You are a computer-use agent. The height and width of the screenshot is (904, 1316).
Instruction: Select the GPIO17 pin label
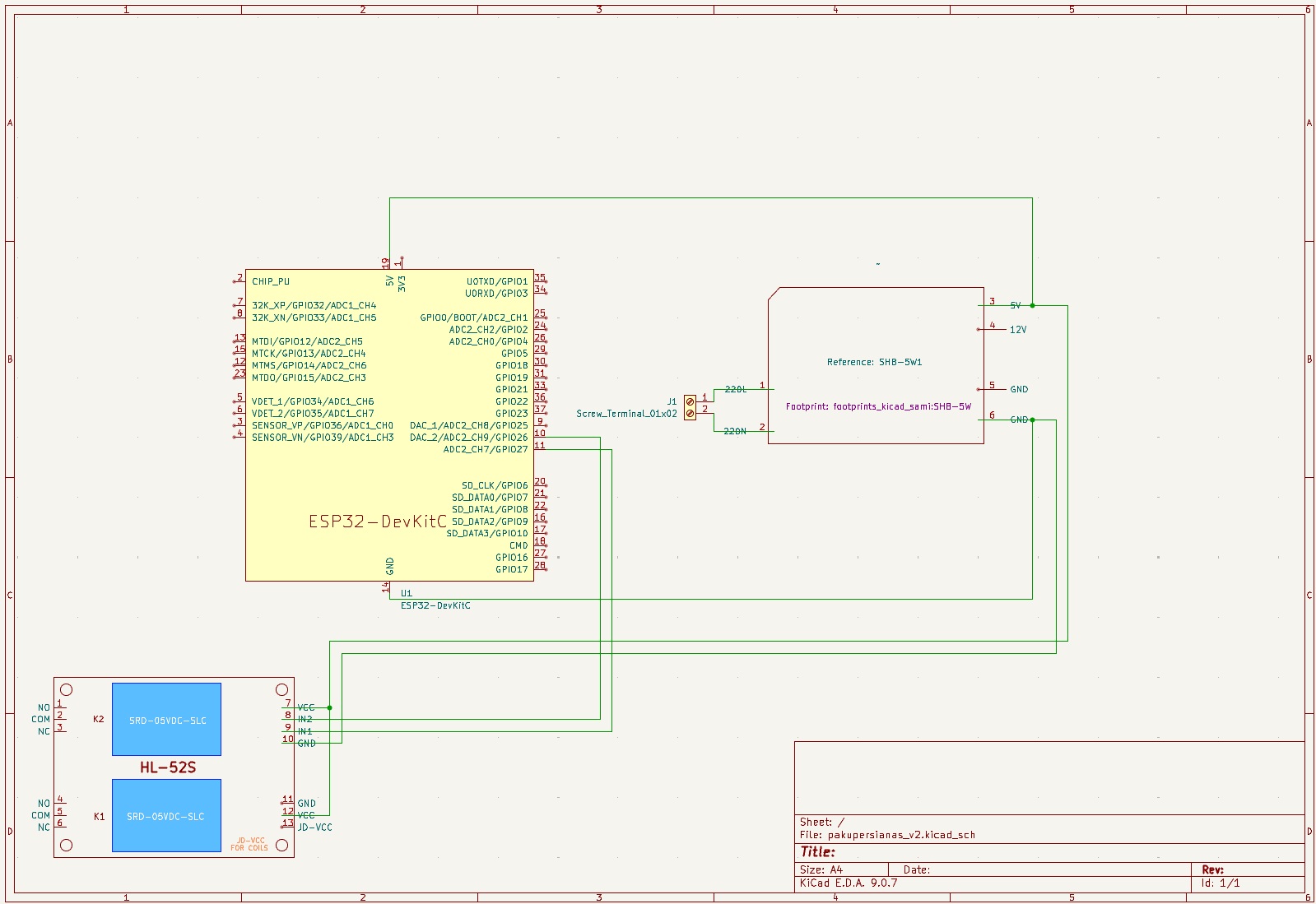[x=512, y=569]
